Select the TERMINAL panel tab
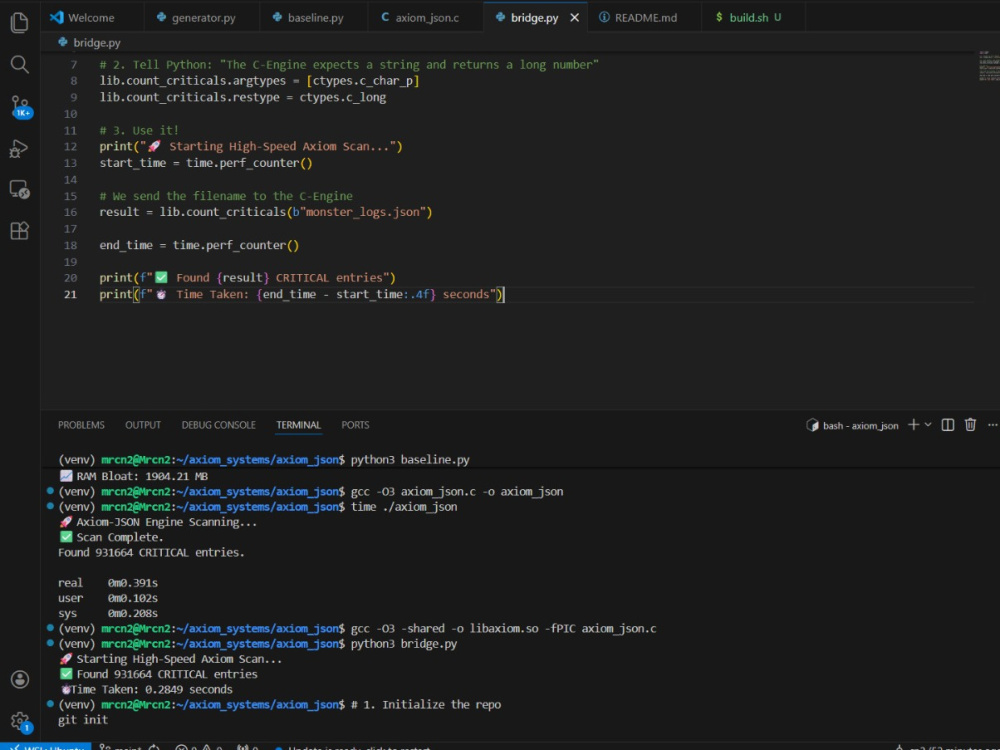1000x750 pixels. (298, 425)
